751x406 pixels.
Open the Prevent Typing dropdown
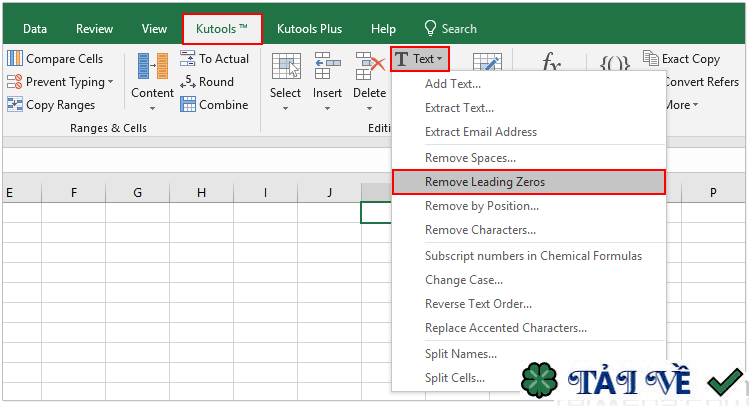[x=110, y=82]
